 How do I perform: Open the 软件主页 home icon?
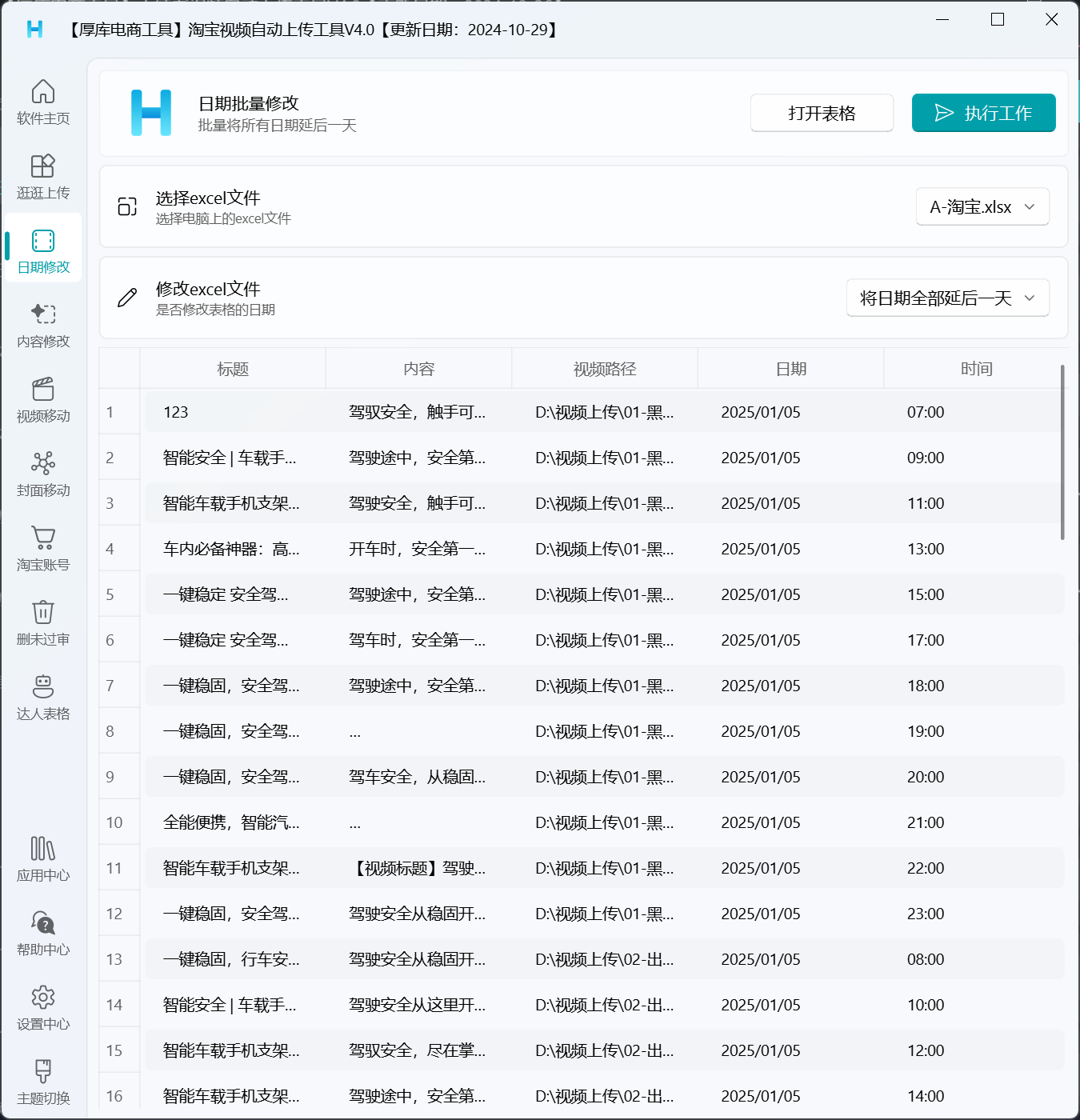43,91
